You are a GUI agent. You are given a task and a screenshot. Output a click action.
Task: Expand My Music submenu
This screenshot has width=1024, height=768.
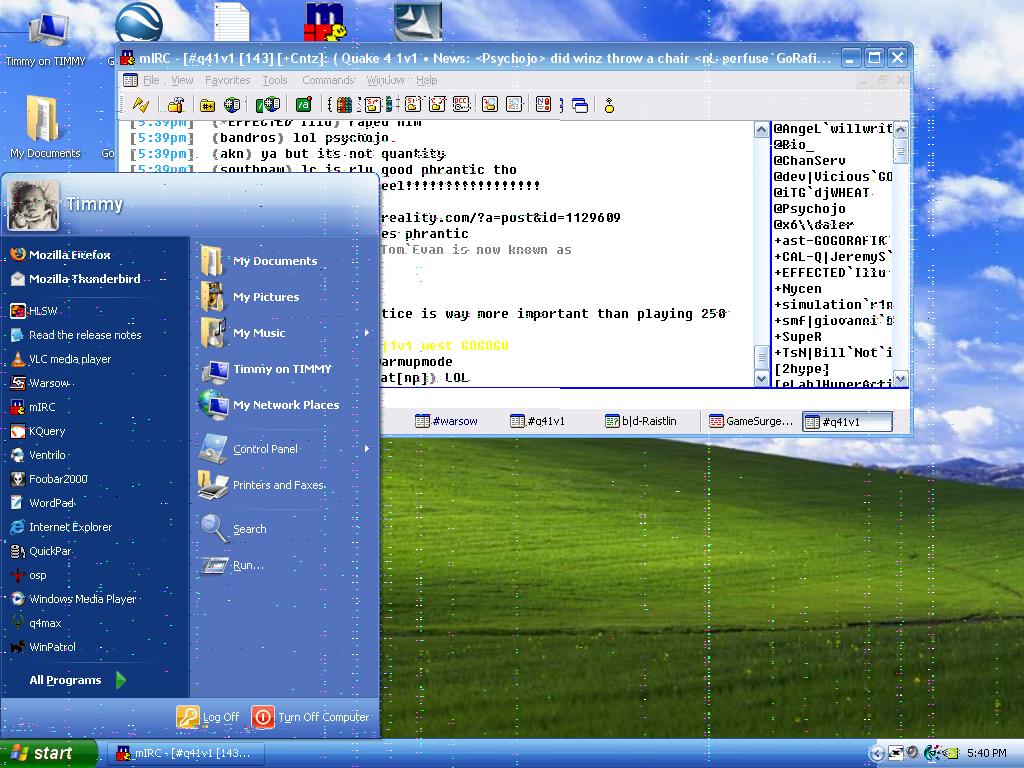coord(367,333)
